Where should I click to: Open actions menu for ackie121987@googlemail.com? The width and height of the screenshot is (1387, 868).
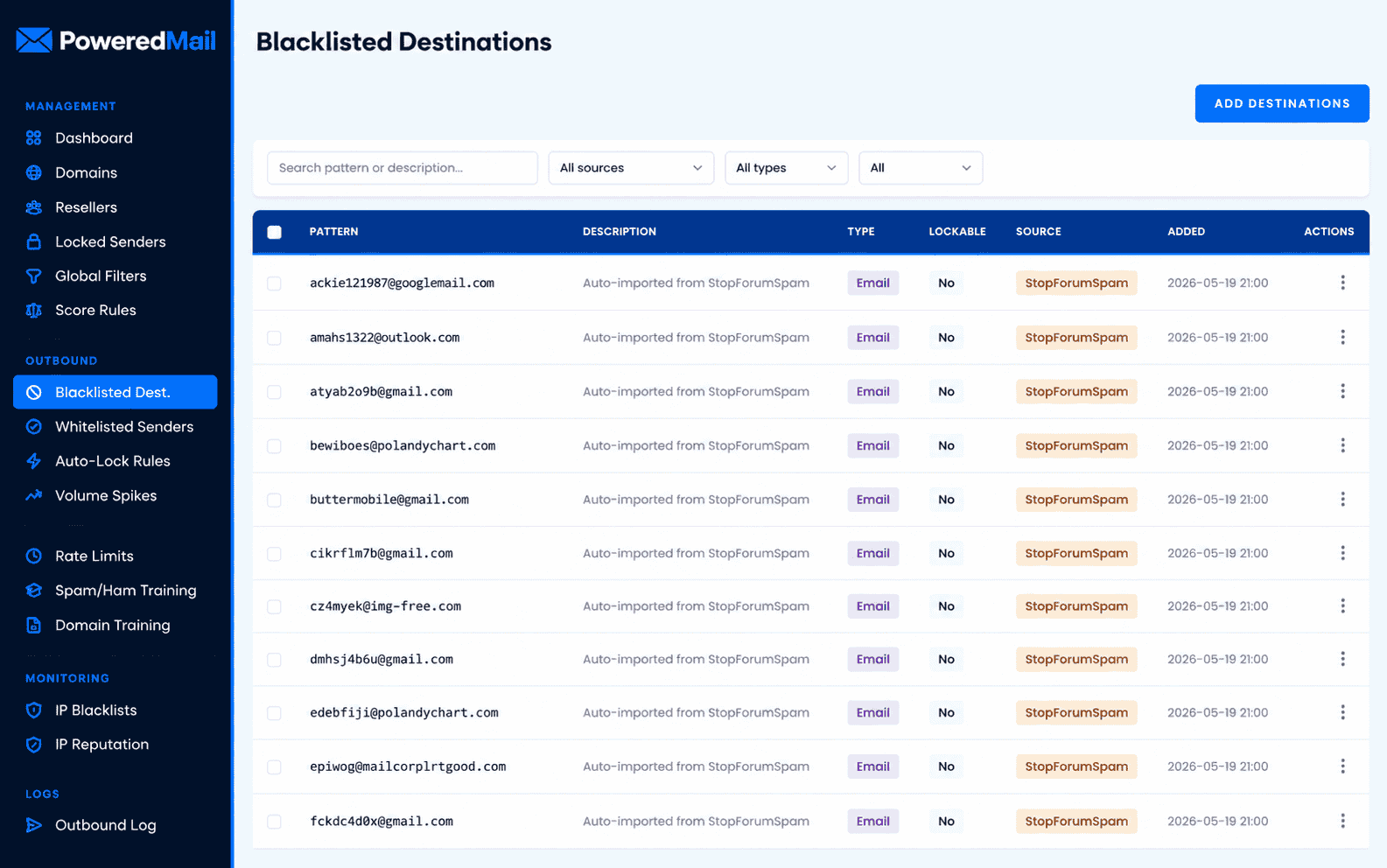pos(1342,283)
